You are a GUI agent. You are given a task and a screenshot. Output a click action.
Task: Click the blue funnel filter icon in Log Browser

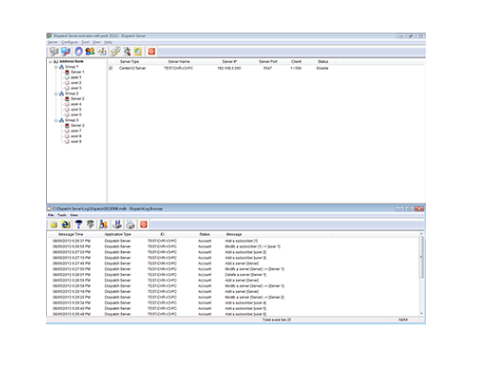(x=78, y=225)
